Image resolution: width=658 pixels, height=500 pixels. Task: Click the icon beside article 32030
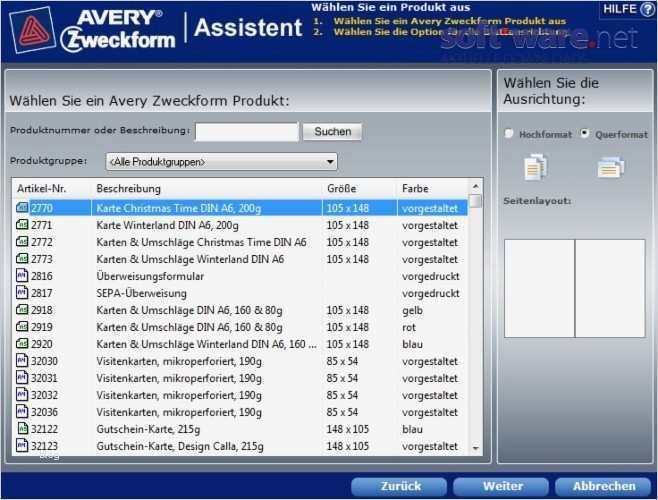(22, 361)
